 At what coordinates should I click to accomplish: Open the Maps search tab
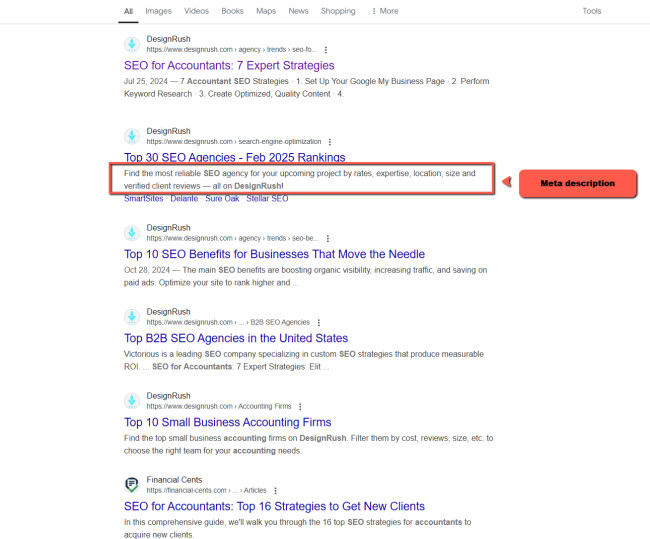[x=266, y=11]
